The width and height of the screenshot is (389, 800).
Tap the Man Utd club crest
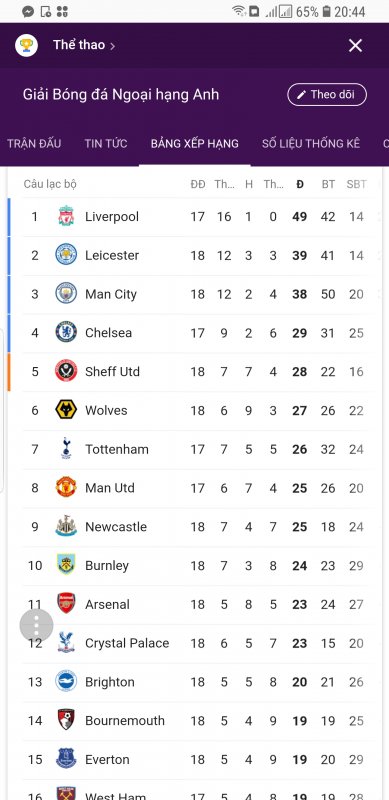point(66,487)
